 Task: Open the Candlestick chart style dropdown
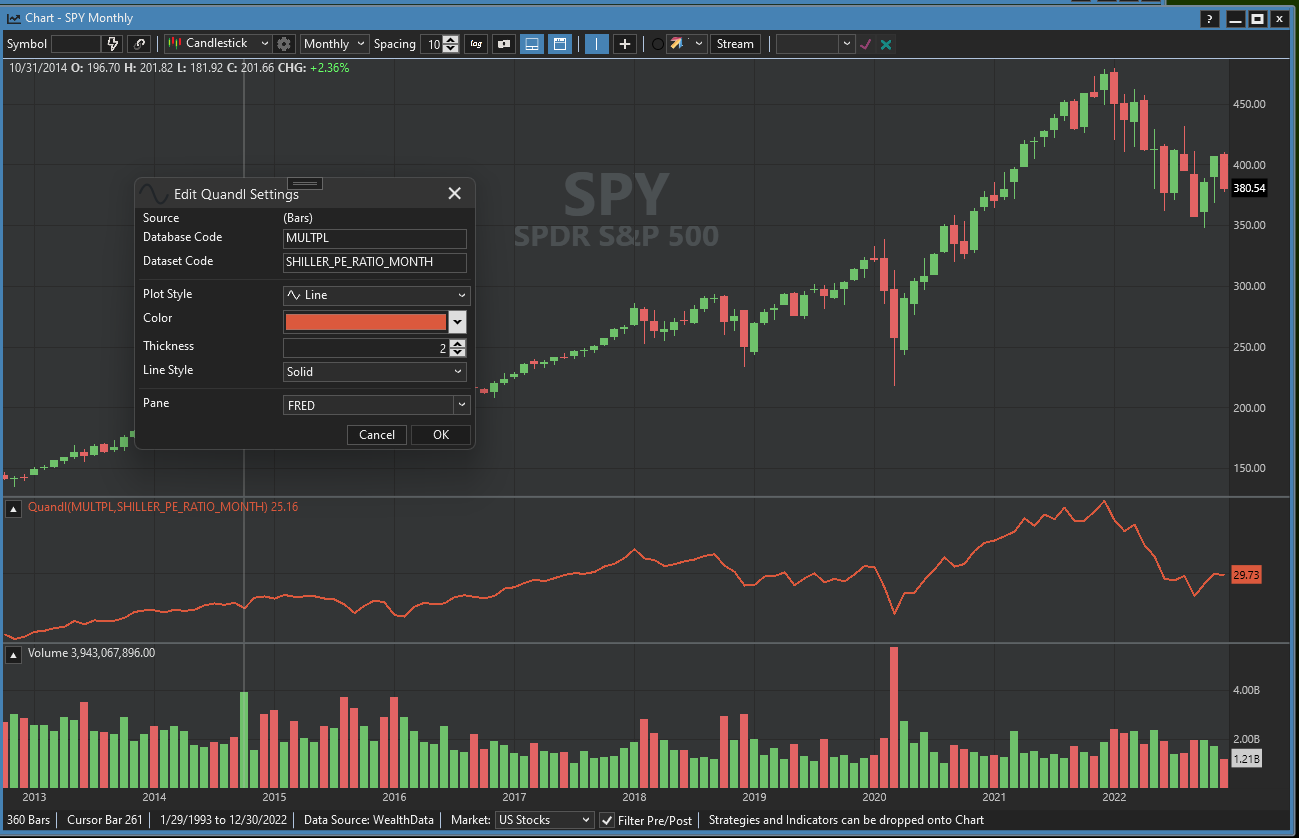[218, 44]
